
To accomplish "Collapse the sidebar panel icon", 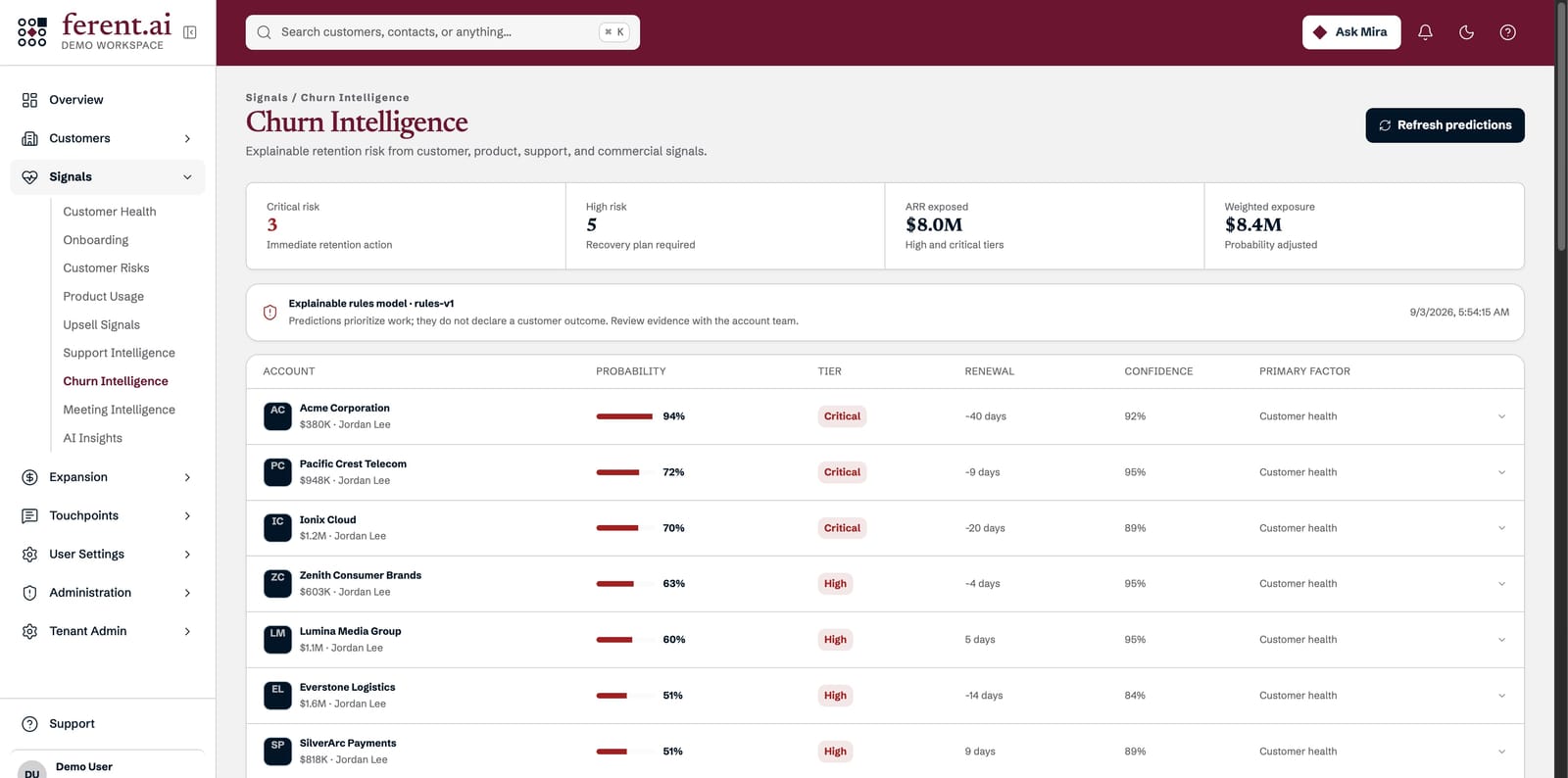I will [190, 32].
